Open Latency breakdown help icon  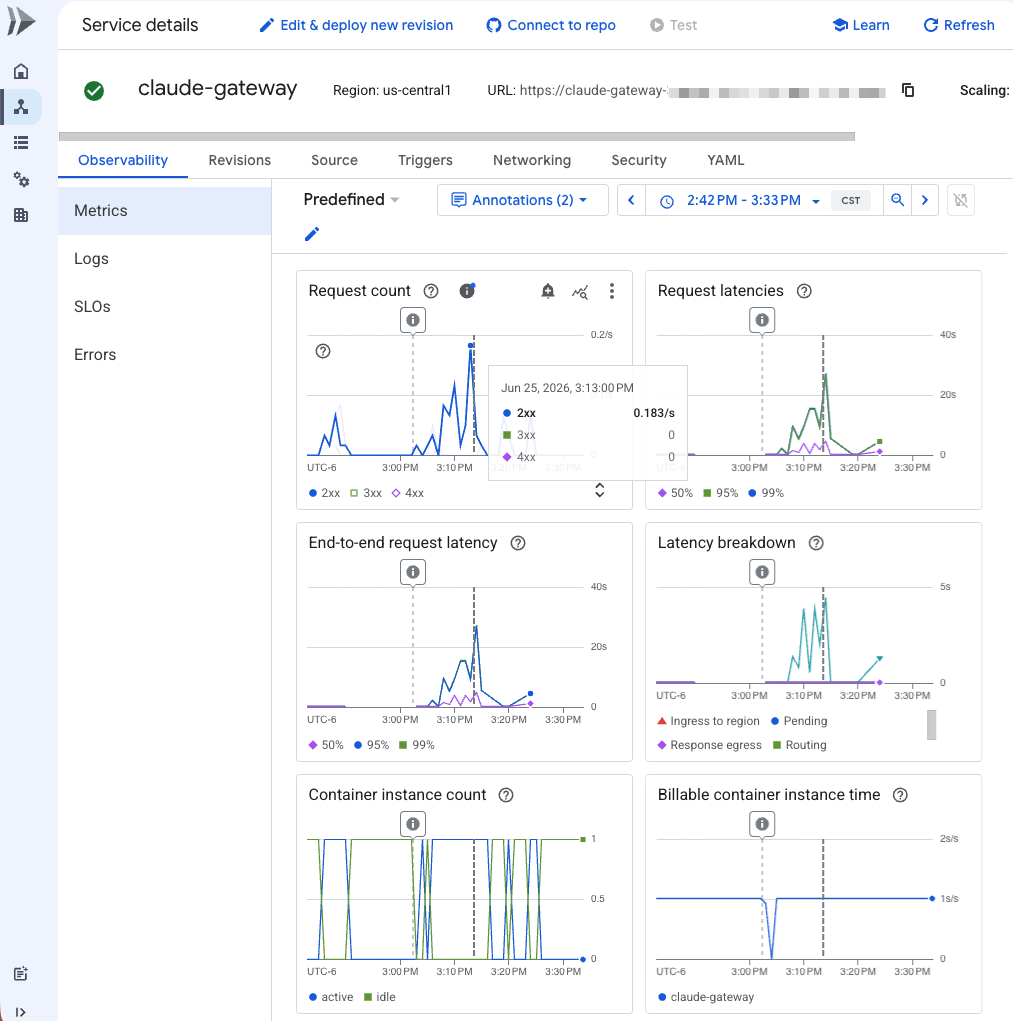click(816, 543)
